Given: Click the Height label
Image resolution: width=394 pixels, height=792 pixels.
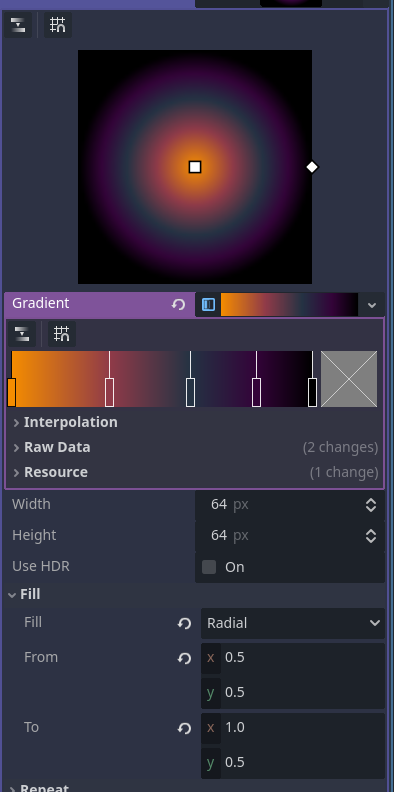Looking at the screenshot, I should 34,535.
